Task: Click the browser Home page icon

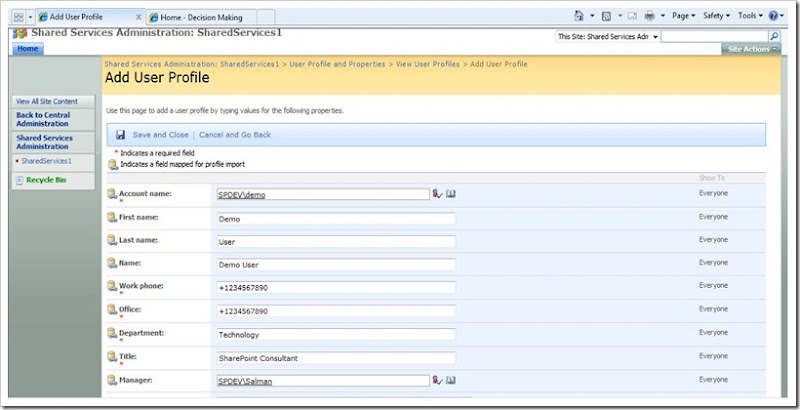Action: (x=579, y=16)
